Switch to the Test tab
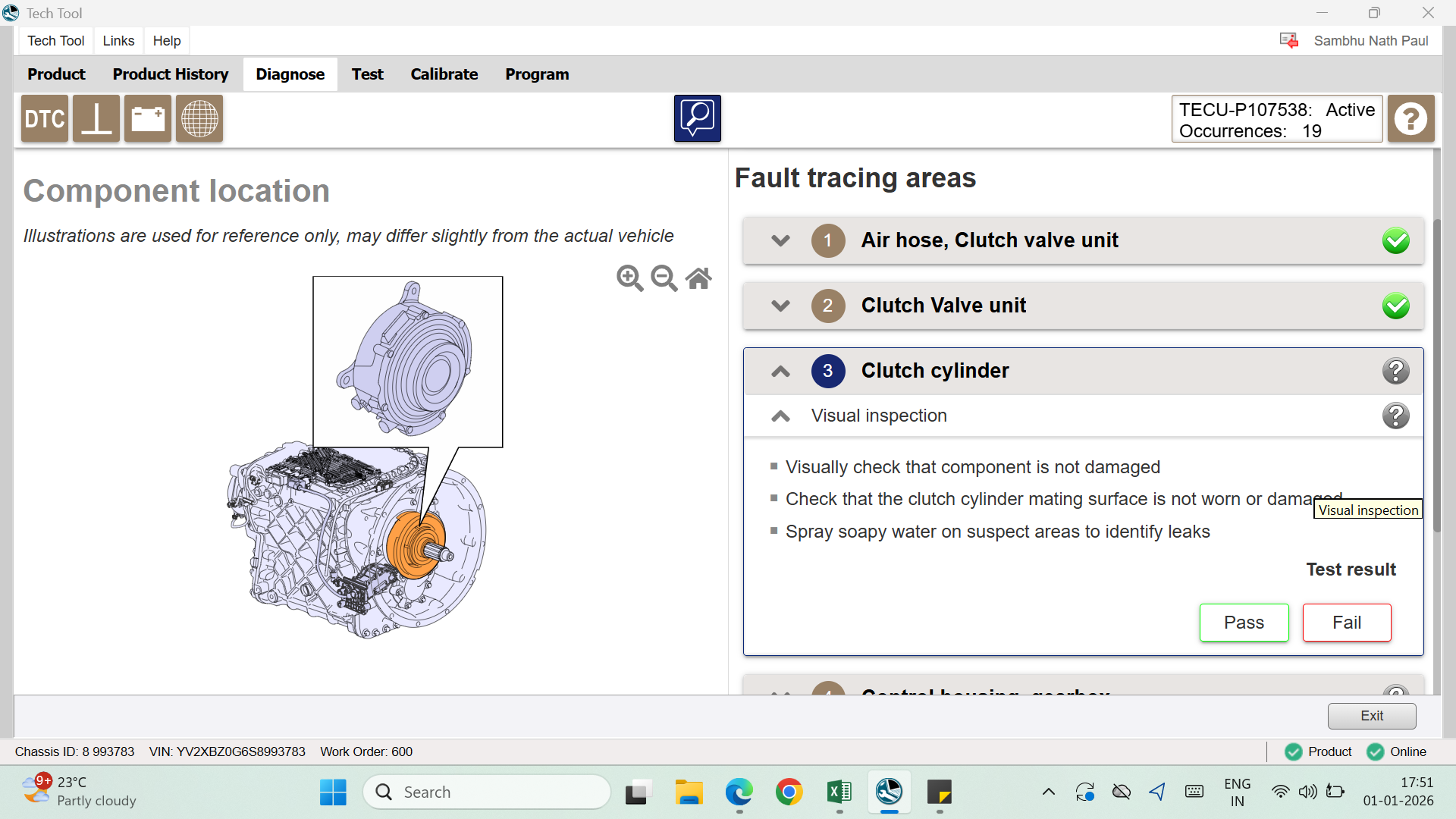Image resolution: width=1456 pixels, height=819 pixels. 368,74
